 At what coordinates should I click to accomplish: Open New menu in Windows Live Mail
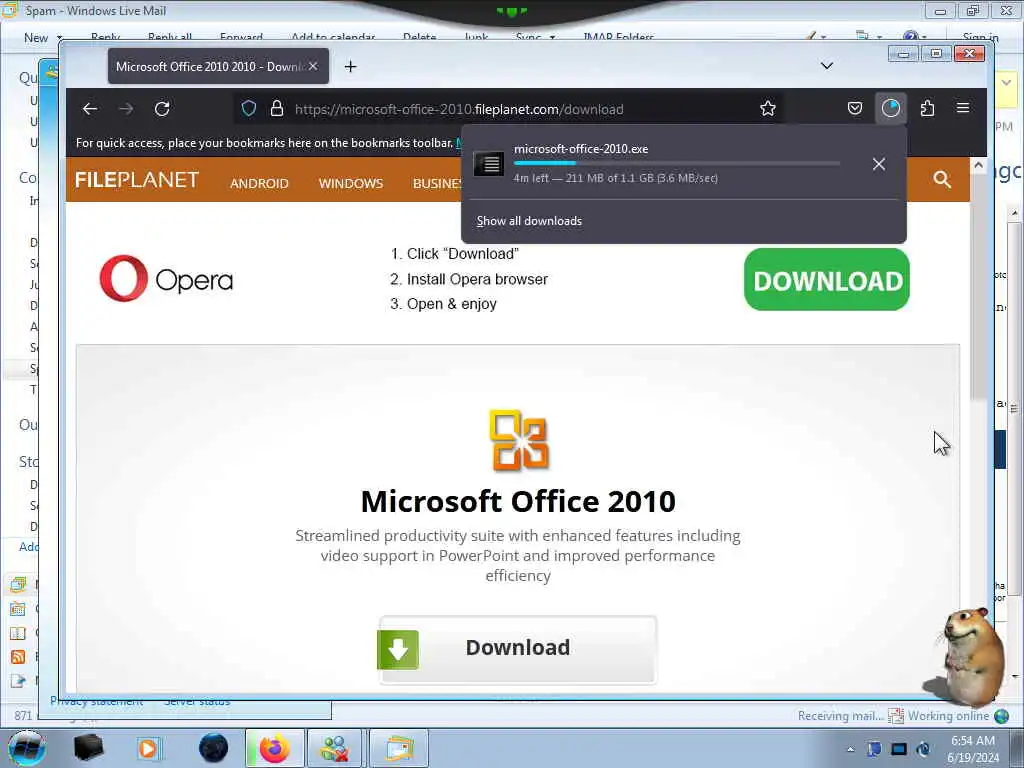tap(42, 38)
